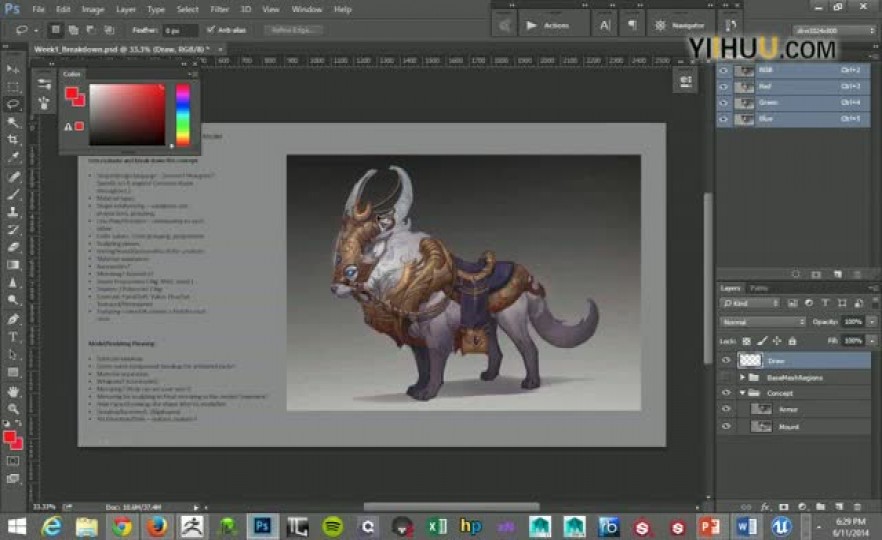The height and width of the screenshot is (540, 882).
Task: Hide the Draw layer
Action: [726, 361]
